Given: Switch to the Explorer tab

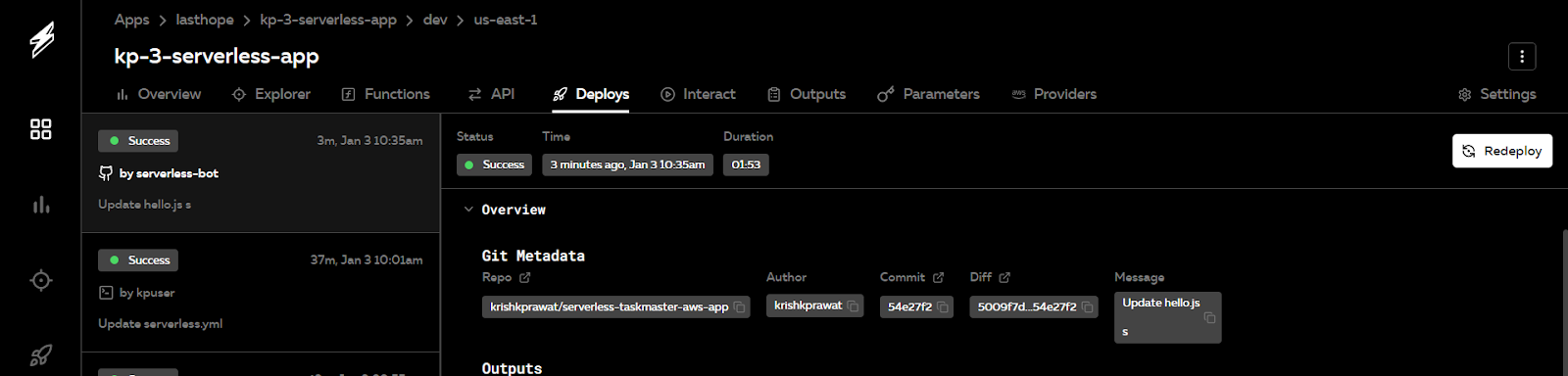Looking at the screenshot, I should point(270,94).
